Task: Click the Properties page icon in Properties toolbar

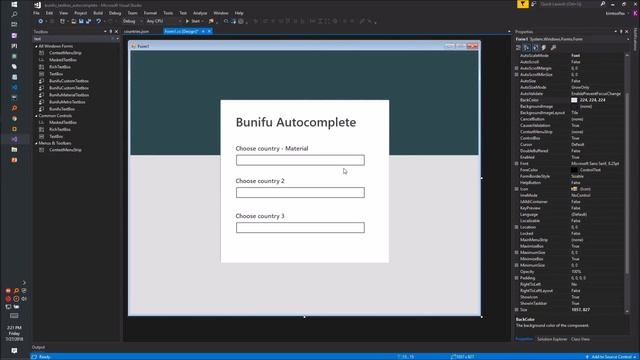Action: click(x=536, y=48)
